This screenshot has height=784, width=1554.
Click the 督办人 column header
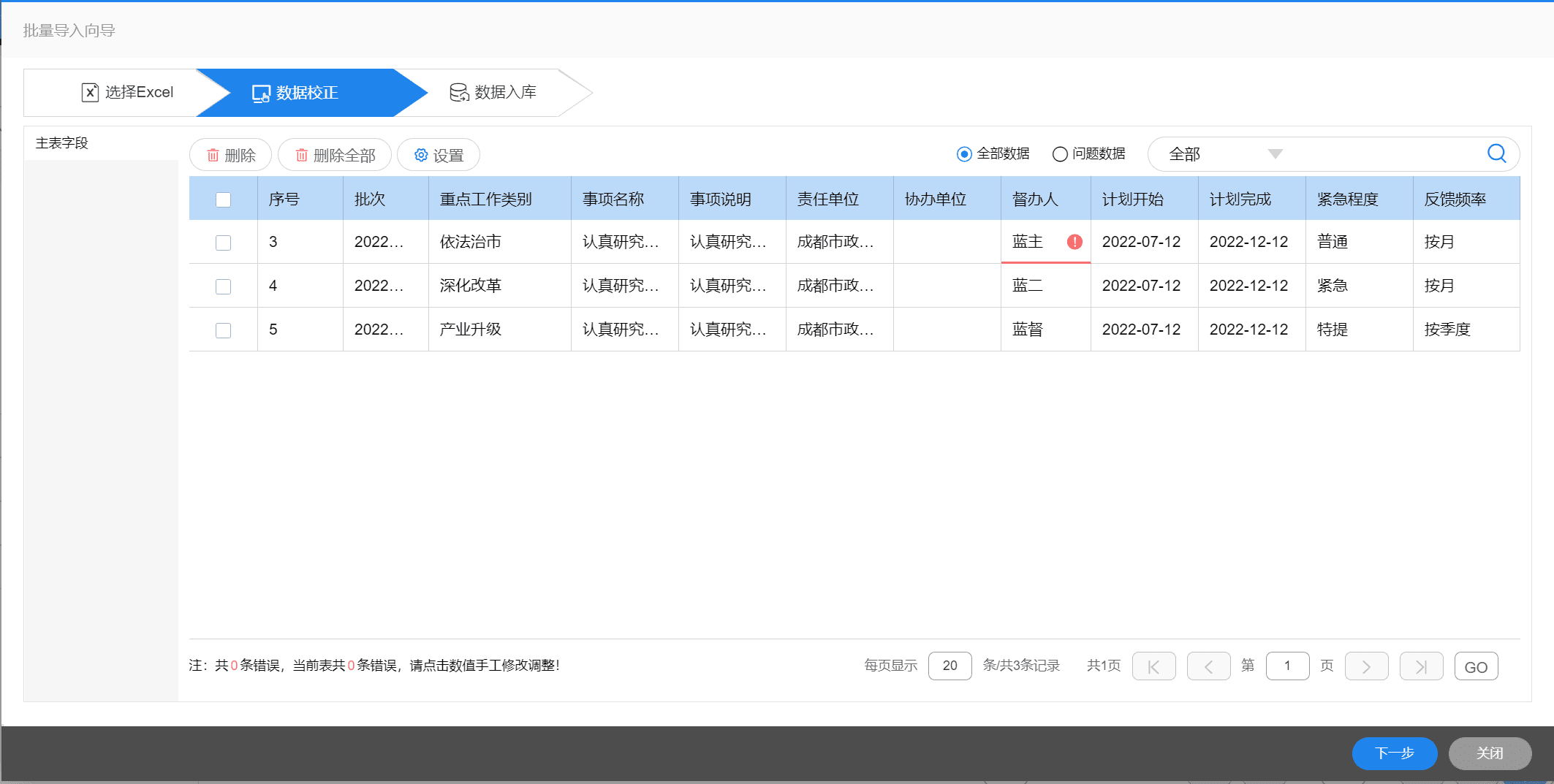tap(1046, 199)
